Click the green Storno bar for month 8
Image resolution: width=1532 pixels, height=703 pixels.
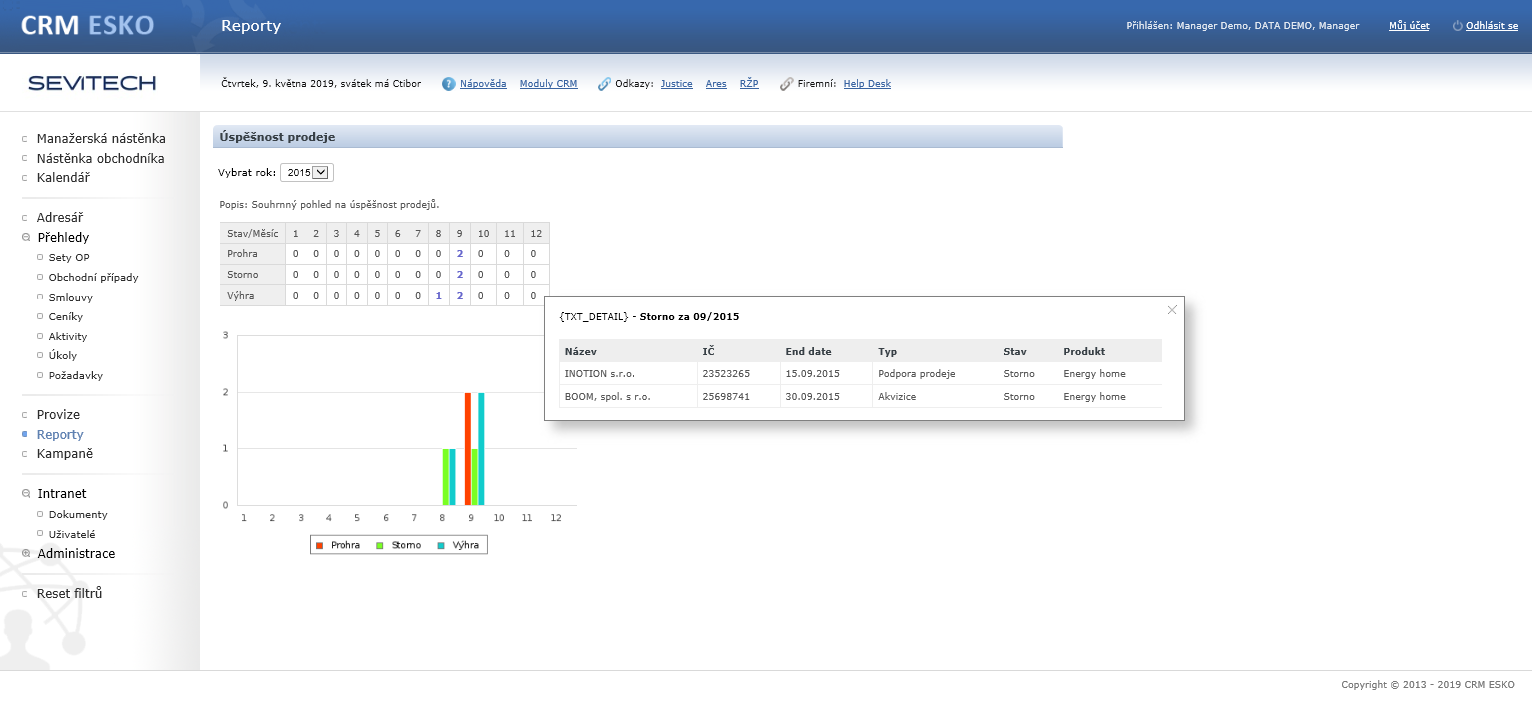pos(446,477)
